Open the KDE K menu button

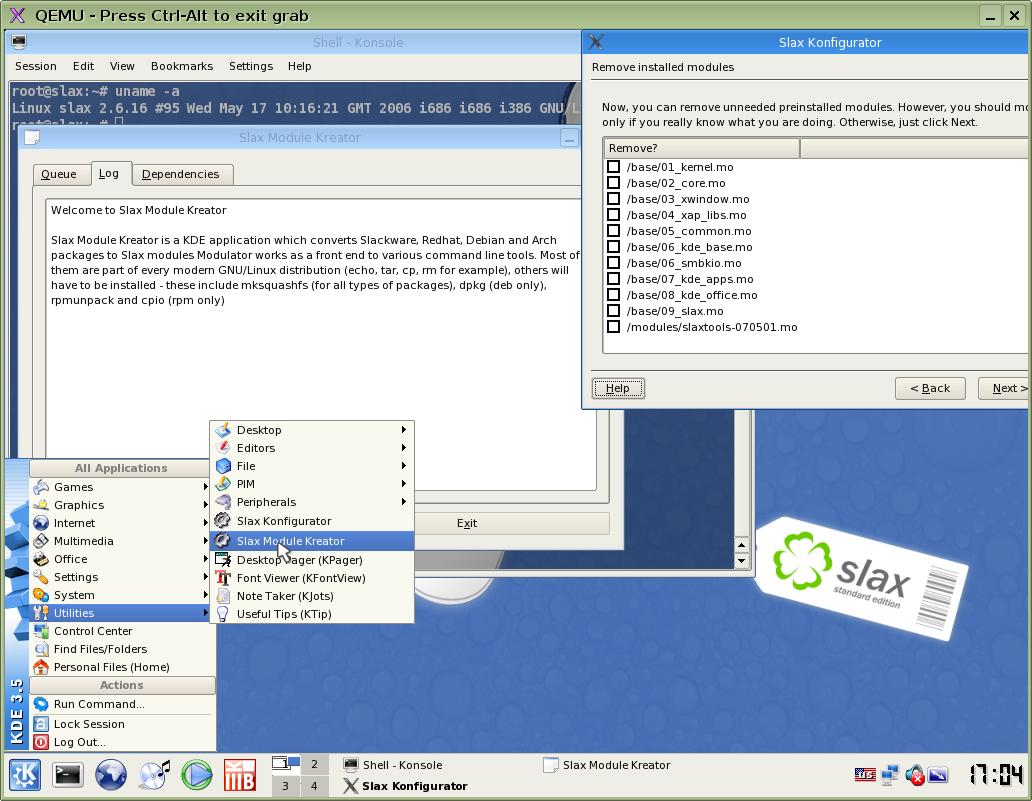25,775
